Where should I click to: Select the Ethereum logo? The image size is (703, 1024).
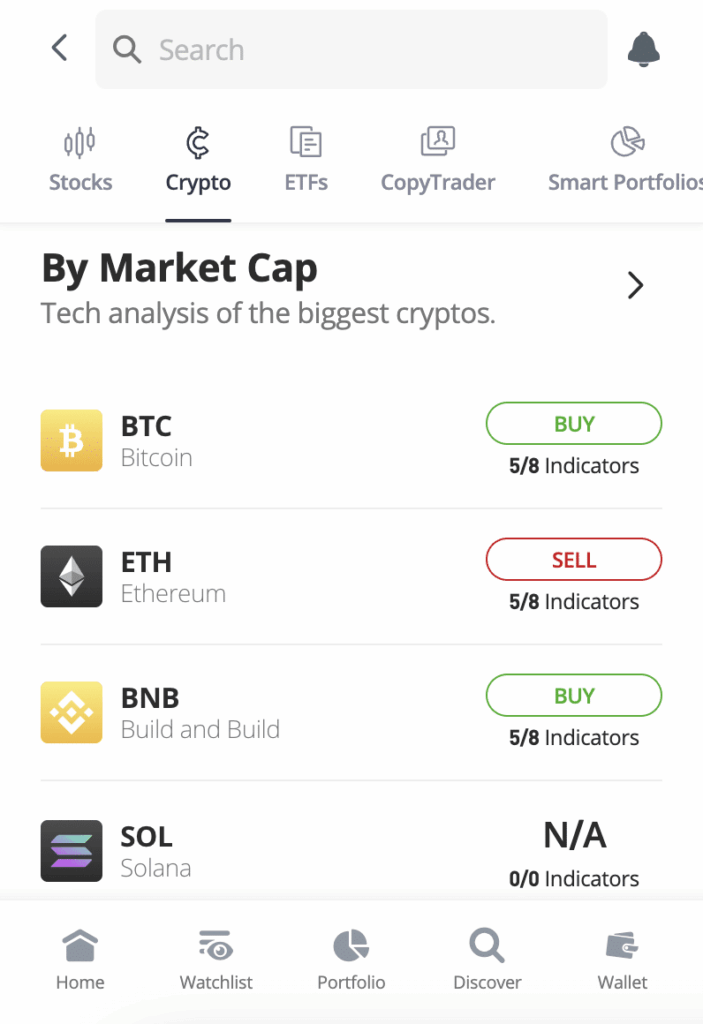(x=71, y=576)
